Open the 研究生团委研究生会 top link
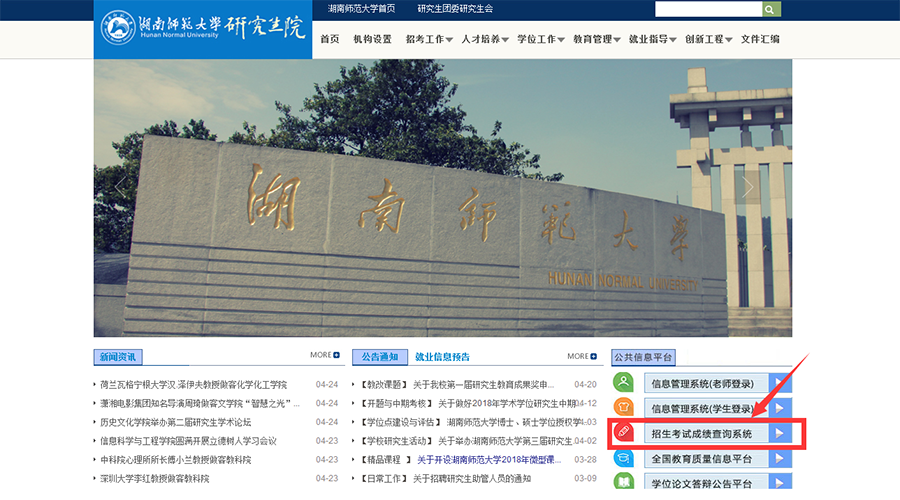The height and width of the screenshot is (500, 900). (x=455, y=9)
